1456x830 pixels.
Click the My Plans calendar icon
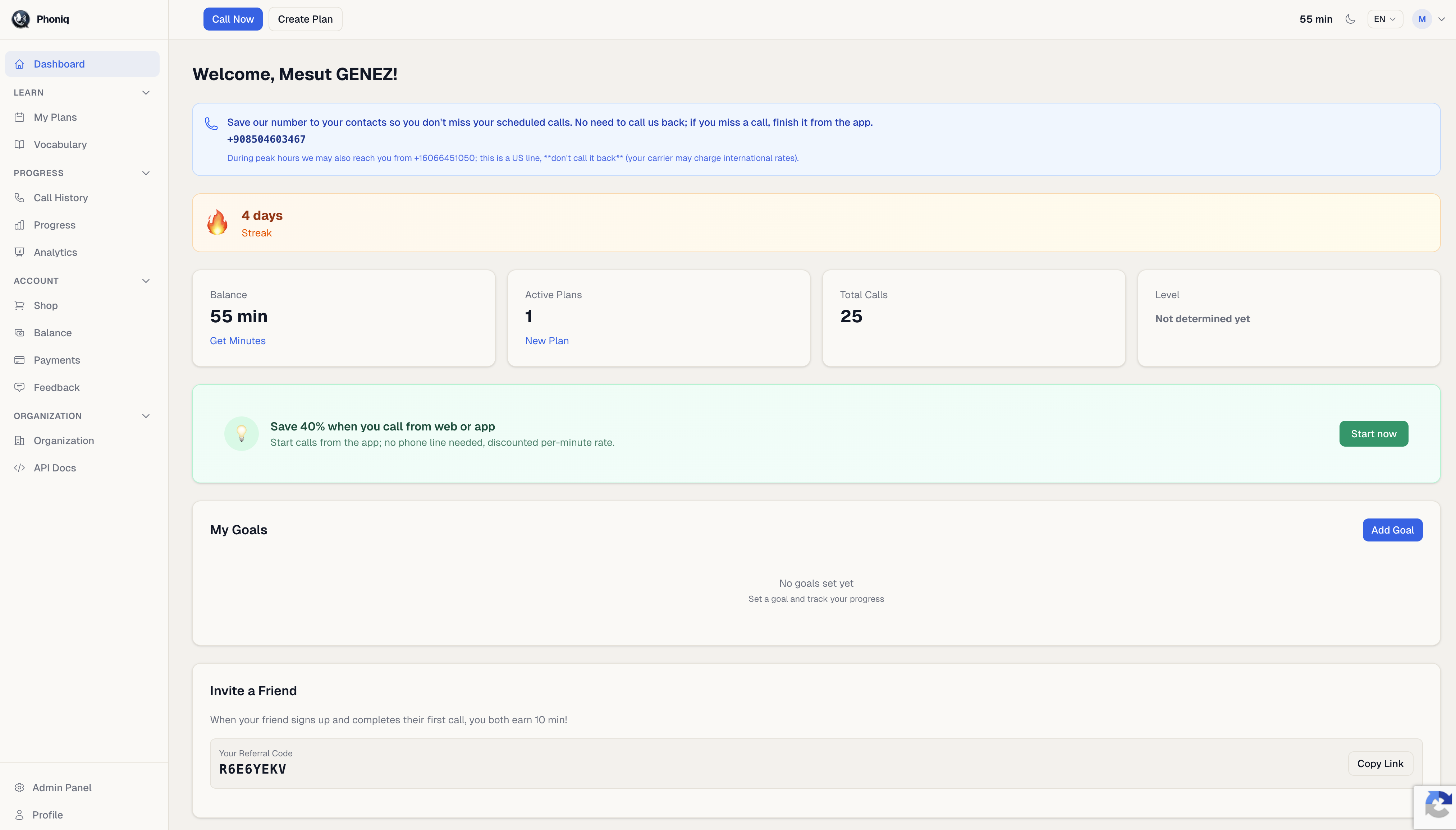(x=19, y=117)
